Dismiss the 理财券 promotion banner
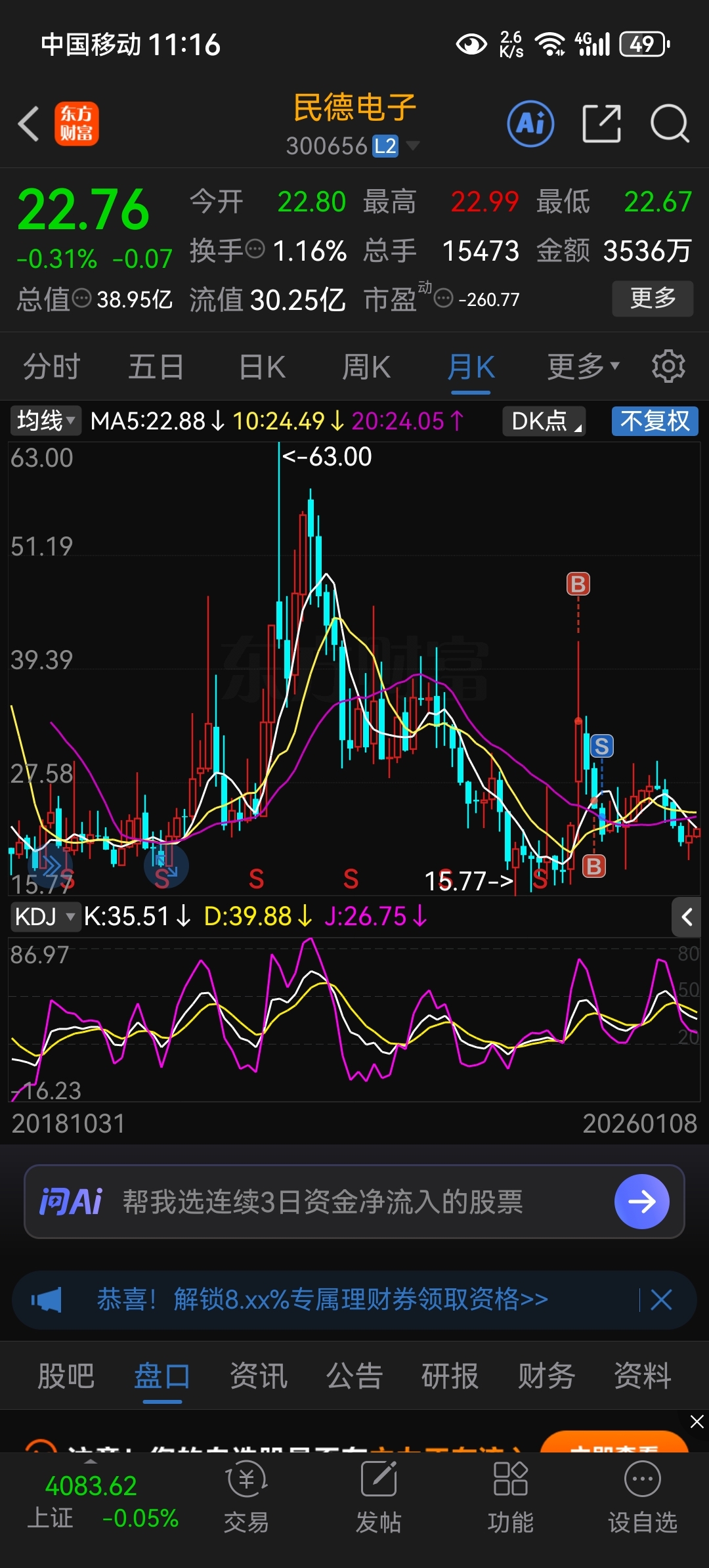 coord(661,1299)
